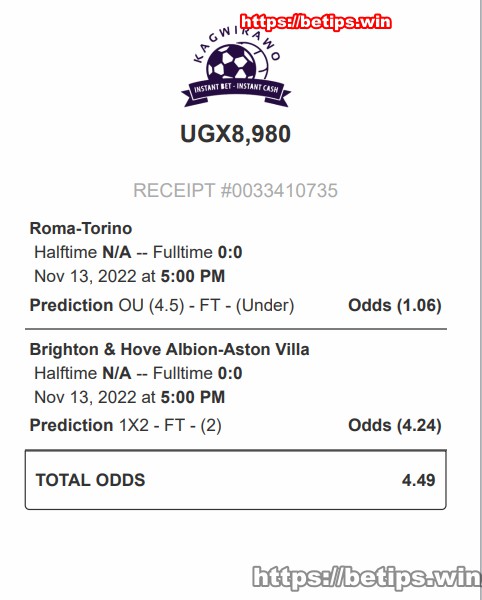Click the Odds (1.06) value
The width and height of the screenshot is (482, 600).
(395, 305)
